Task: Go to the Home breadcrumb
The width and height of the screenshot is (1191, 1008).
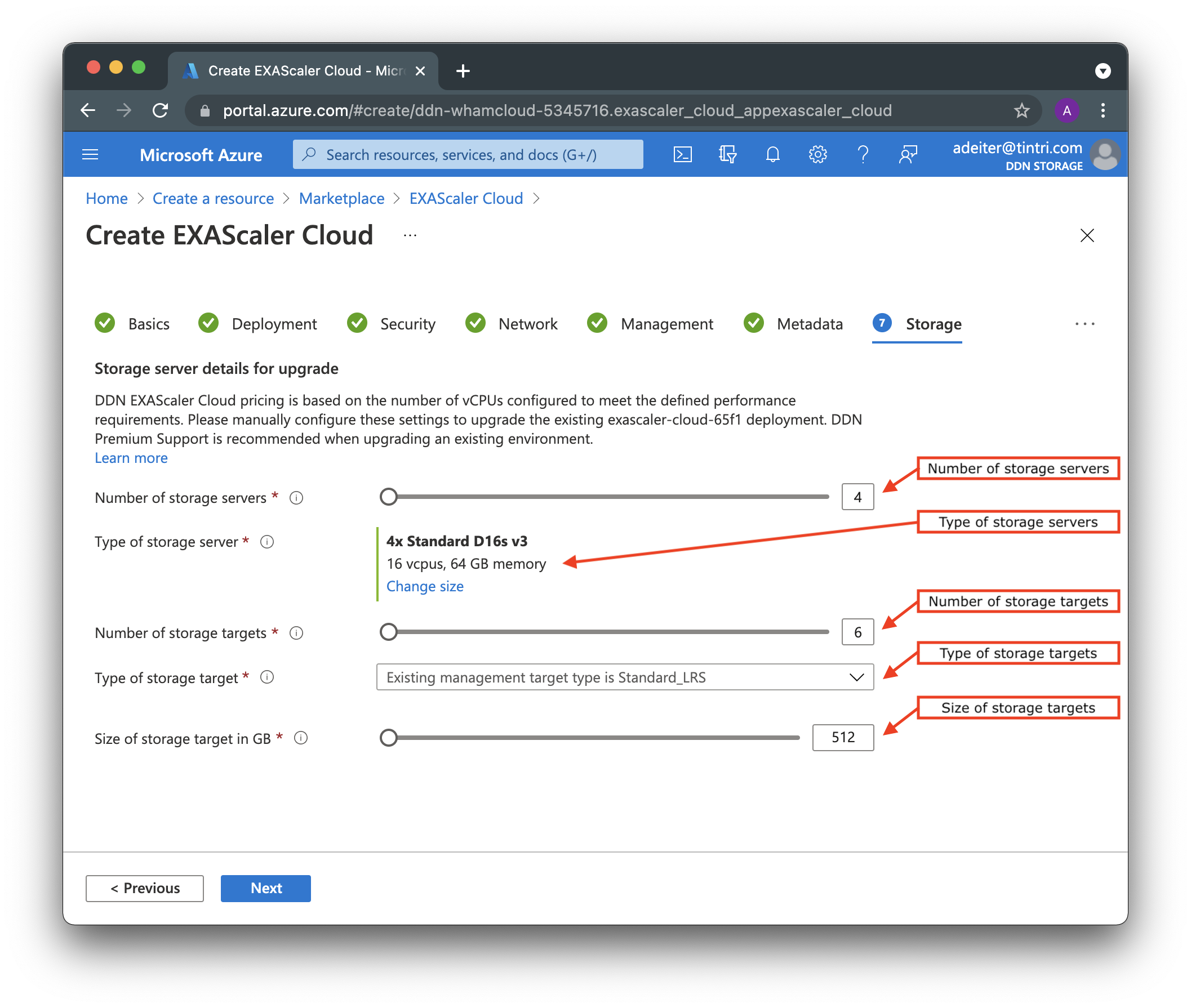Action: point(106,198)
